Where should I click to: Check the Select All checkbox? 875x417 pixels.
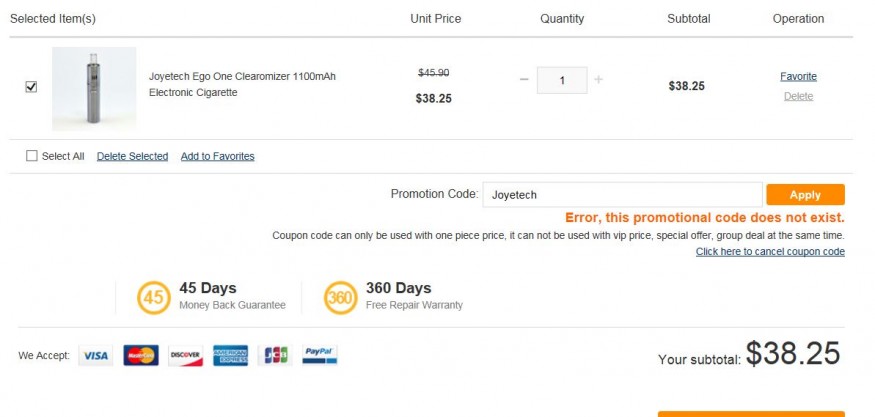click(x=31, y=156)
